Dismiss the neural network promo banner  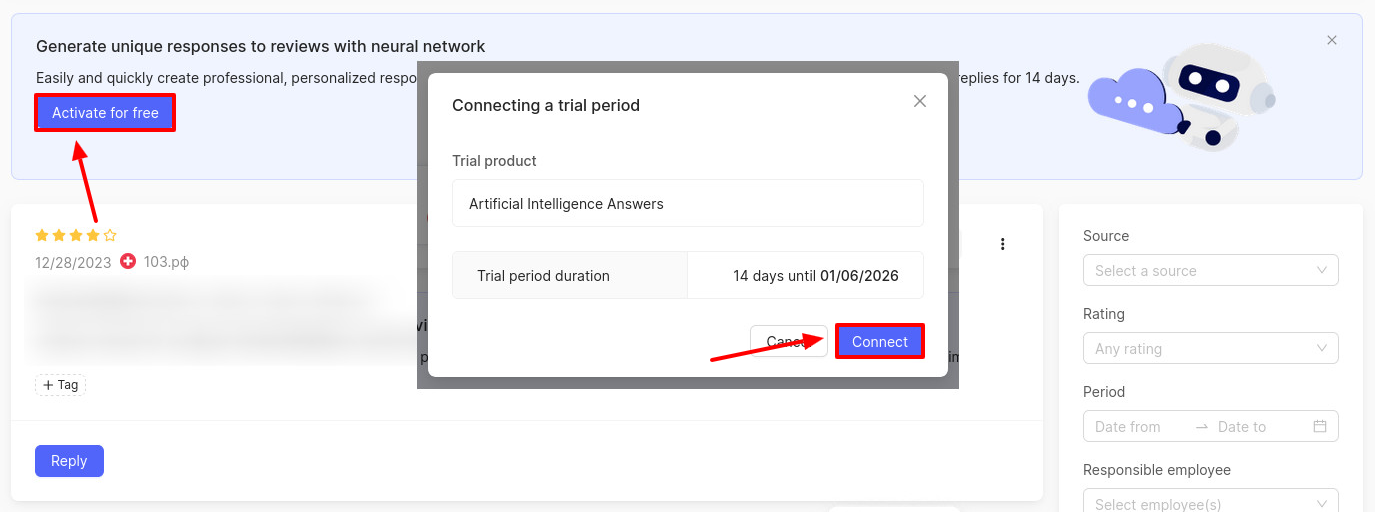coord(1332,40)
